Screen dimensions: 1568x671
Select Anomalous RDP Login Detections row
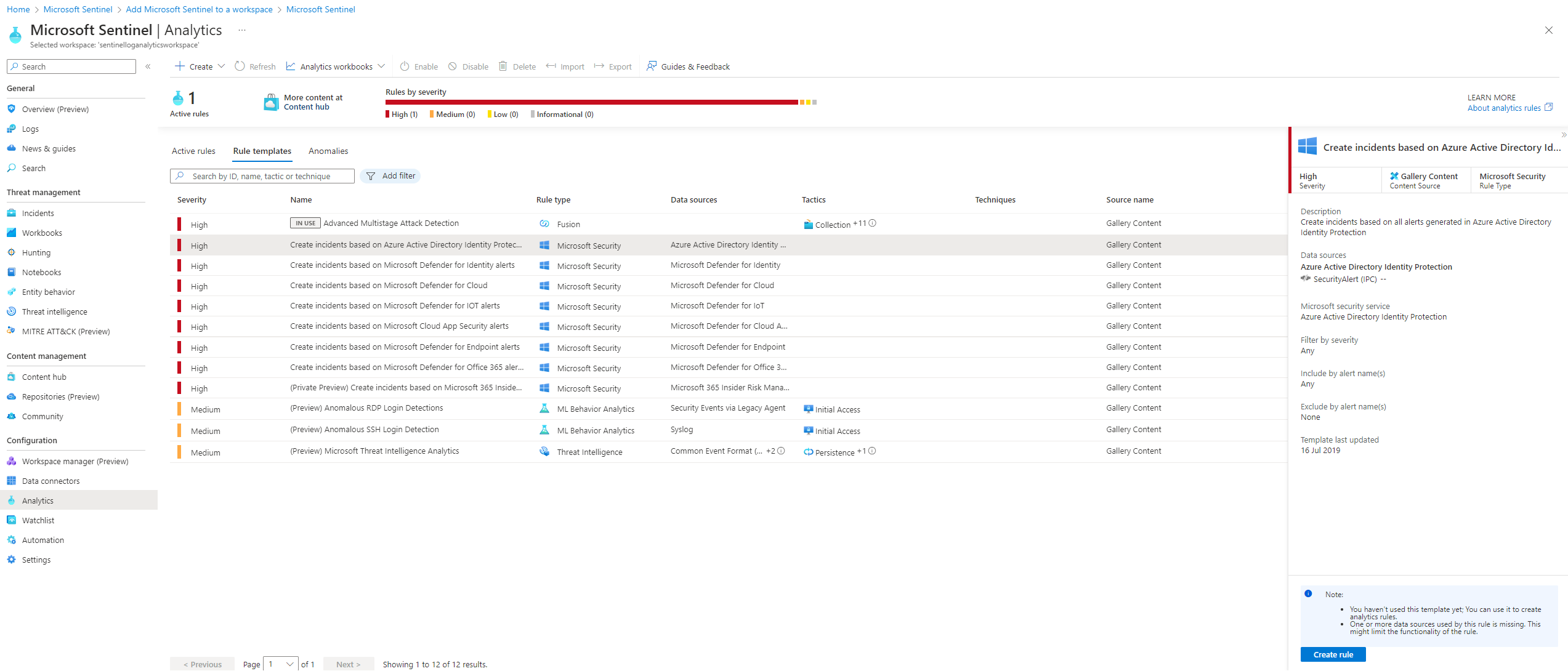728,408
